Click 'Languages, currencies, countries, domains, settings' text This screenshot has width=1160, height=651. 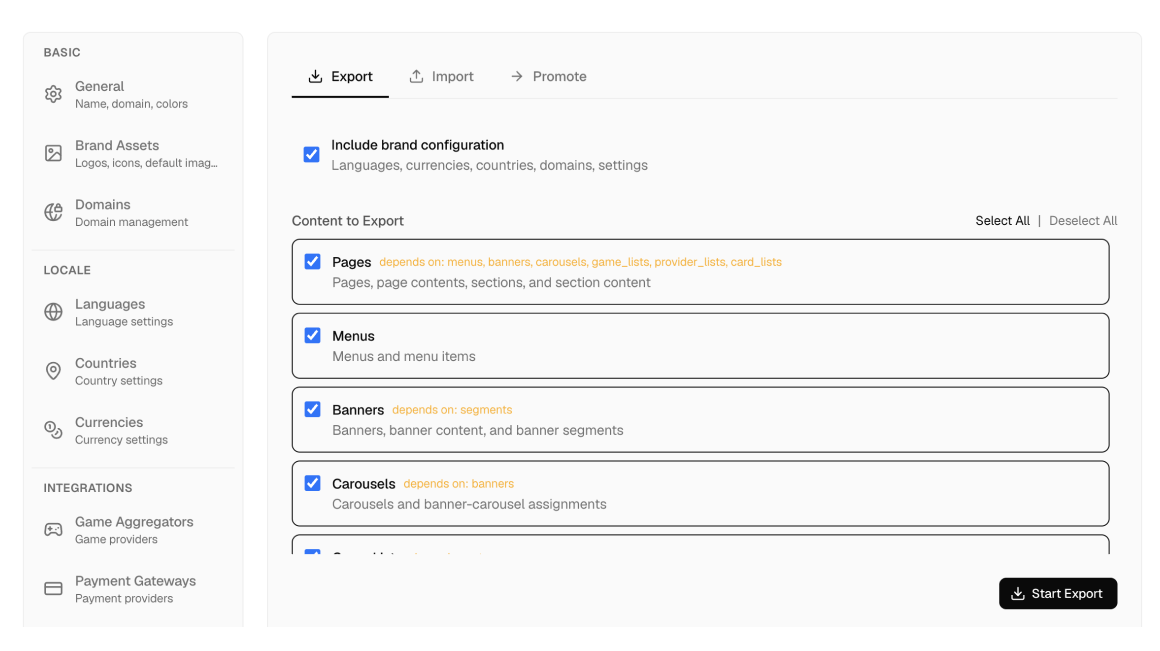tap(490, 165)
